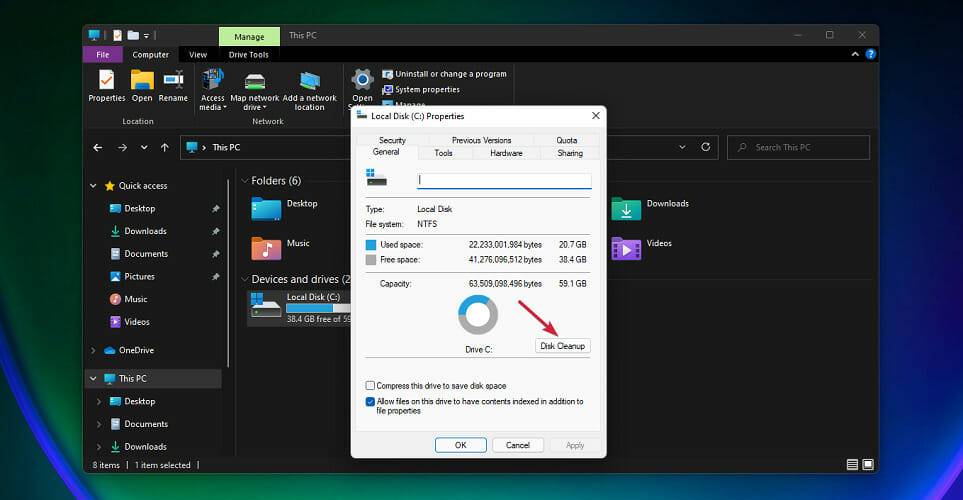Select Music in navigation pane
963x500 pixels.
point(136,299)
